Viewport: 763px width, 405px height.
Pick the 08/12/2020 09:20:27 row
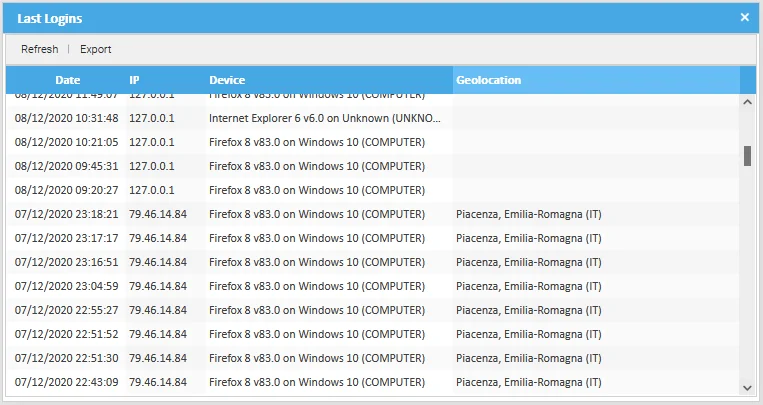[x=66, y=190]
